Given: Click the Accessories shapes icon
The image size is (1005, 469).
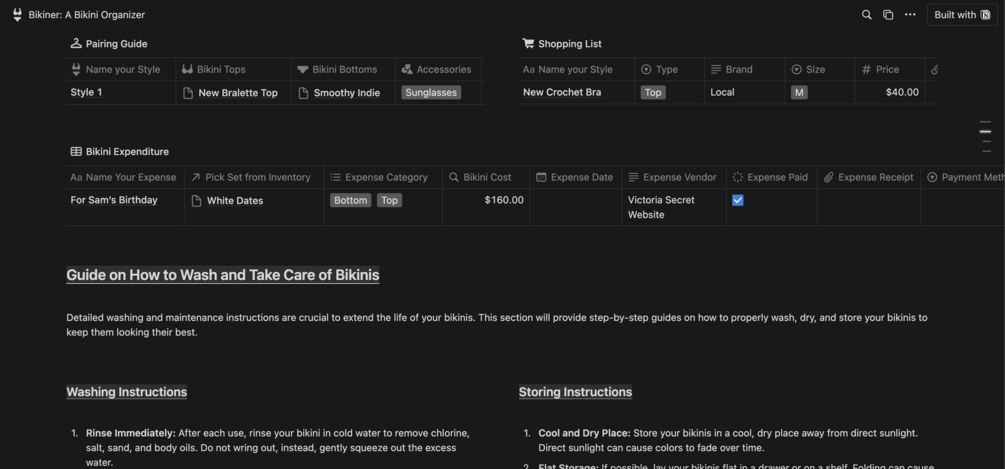Looking at the screenshot, I should point(407,69).
